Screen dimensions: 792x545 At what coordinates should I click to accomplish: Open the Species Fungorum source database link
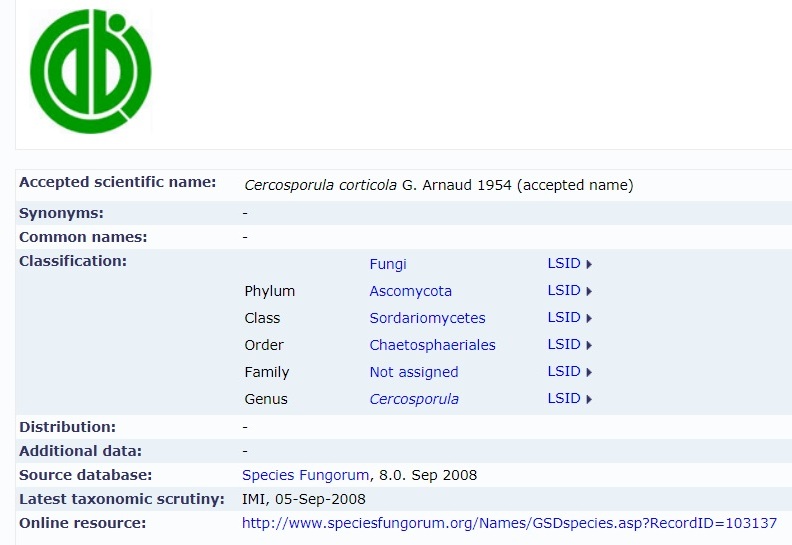pyautogui.click(x=306, y=475)
